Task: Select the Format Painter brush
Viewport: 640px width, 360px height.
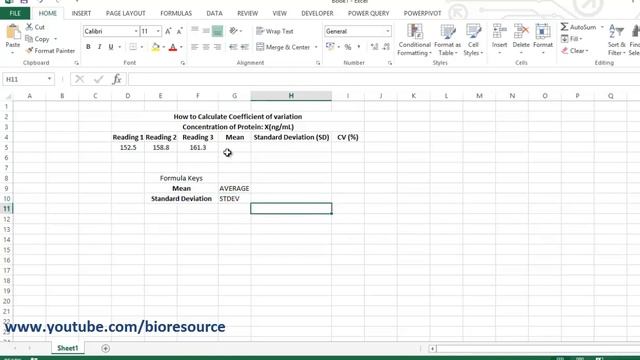Action: point(29,51)
